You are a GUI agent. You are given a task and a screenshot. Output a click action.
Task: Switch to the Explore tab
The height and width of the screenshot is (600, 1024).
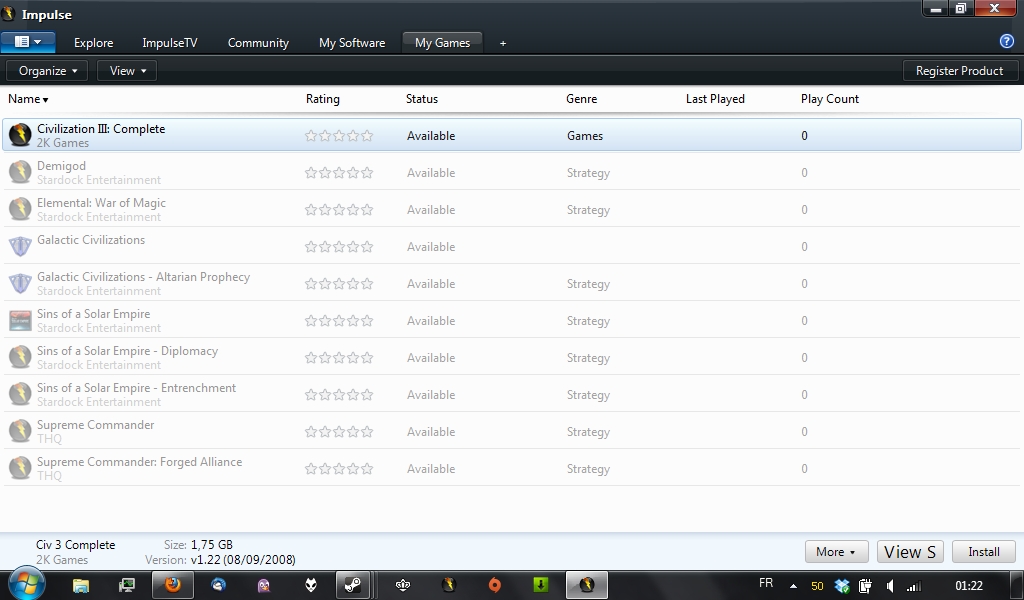[x=93, y=42]
